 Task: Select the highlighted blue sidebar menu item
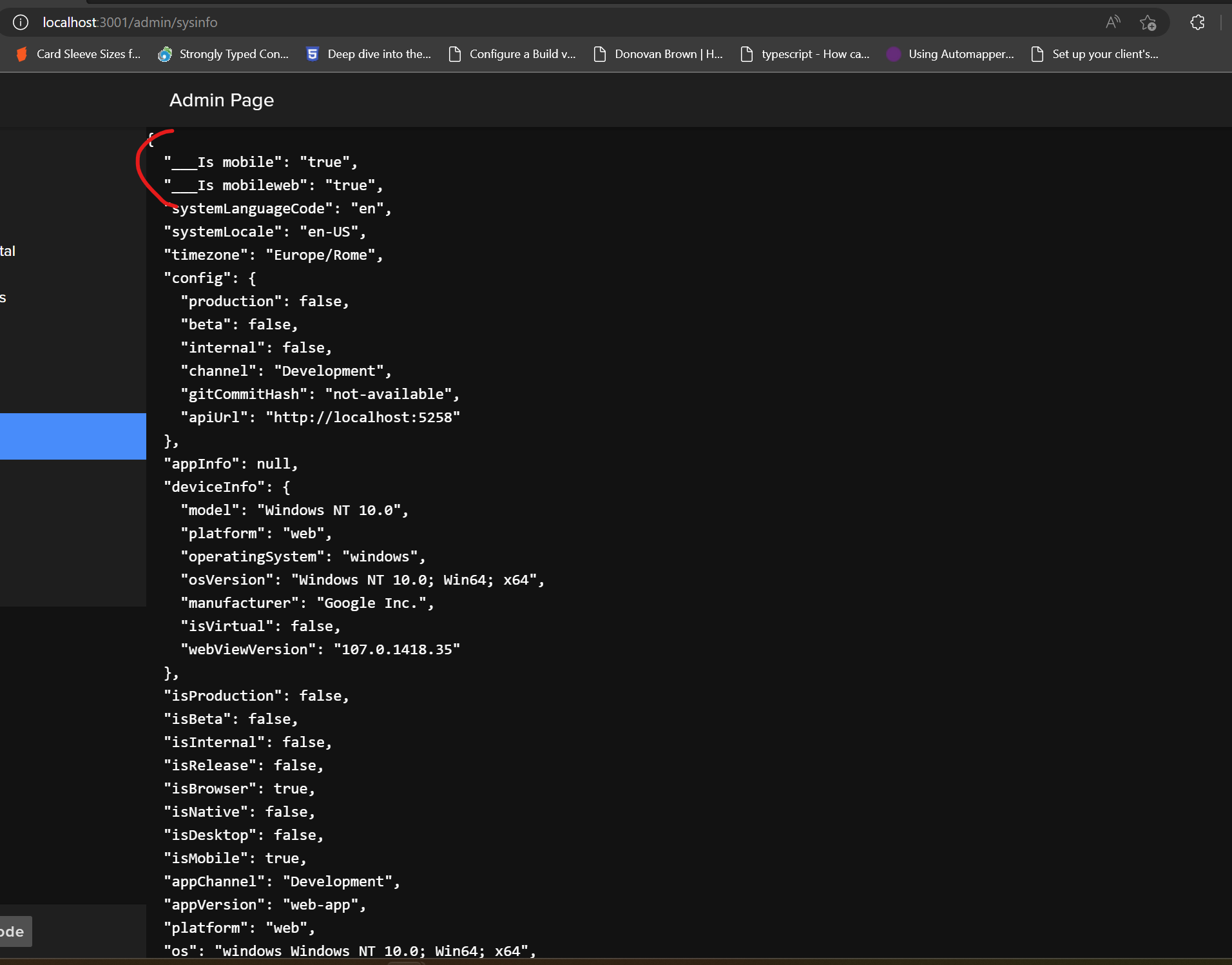click(x=73, y=436)
